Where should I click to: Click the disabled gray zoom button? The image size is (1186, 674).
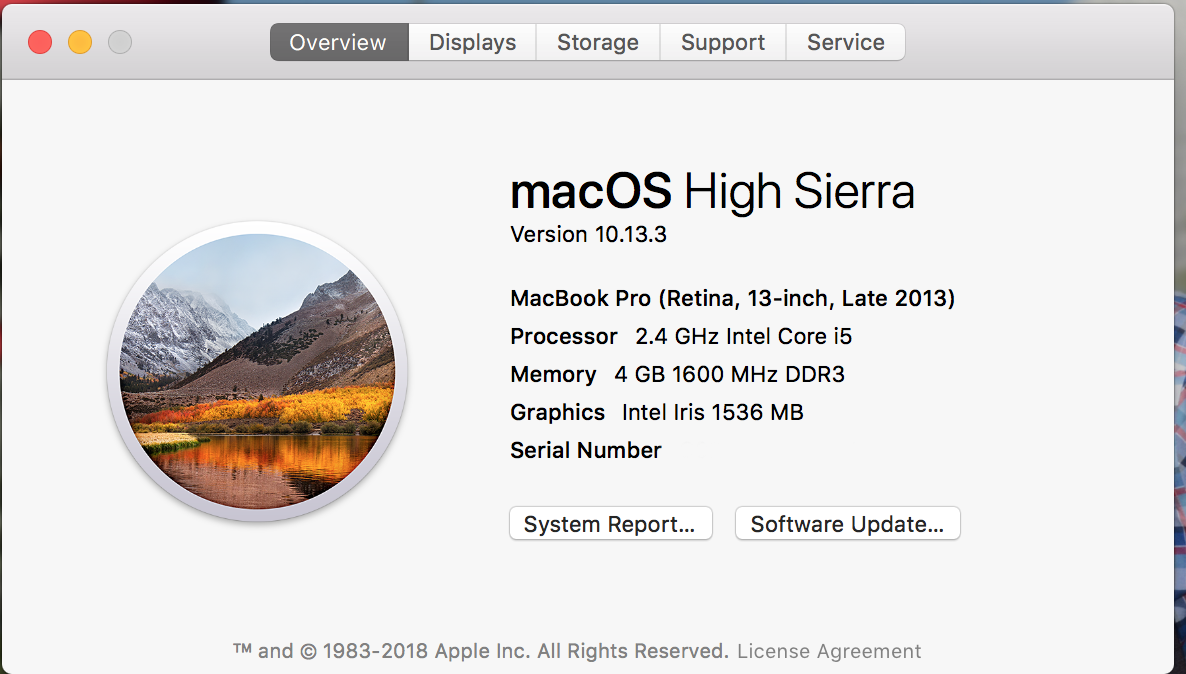[x=120, y=42]
